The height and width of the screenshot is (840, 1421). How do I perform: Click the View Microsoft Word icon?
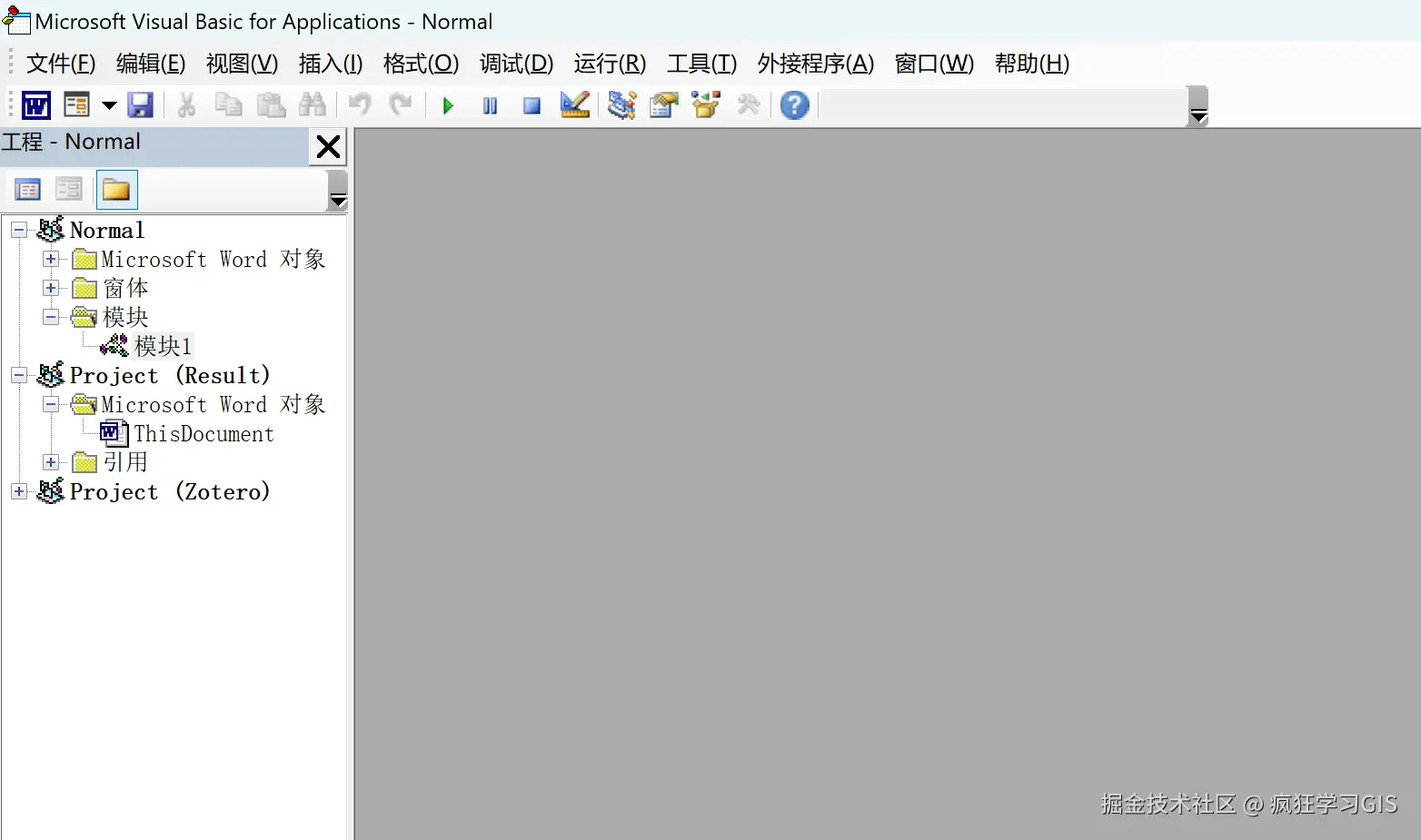click(36, 105)
